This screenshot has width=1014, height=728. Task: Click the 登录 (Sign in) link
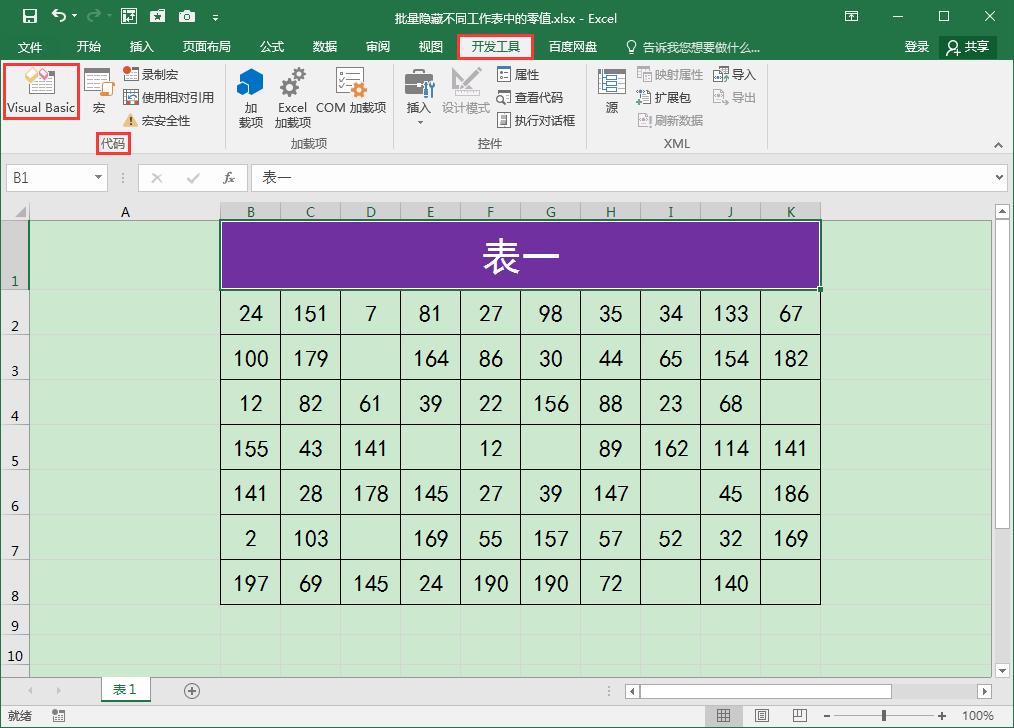916,45
